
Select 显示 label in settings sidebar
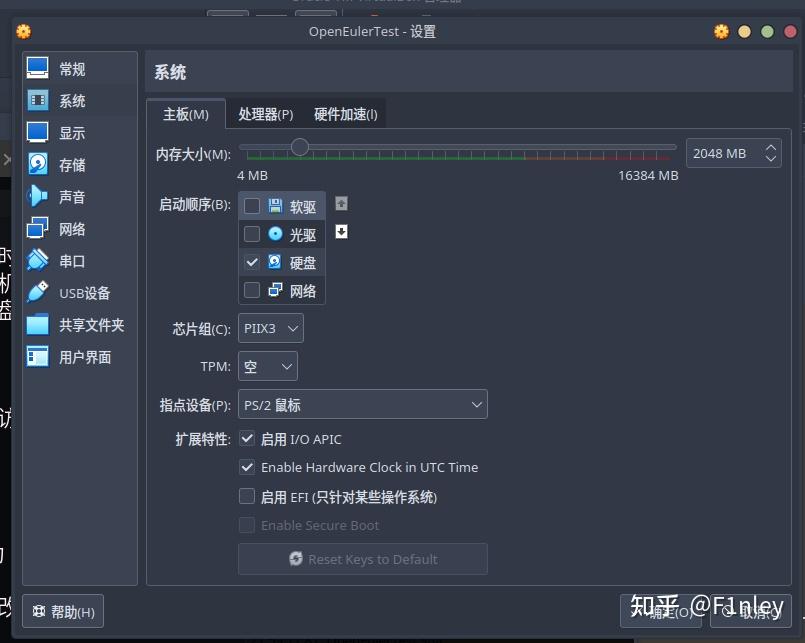72,133
